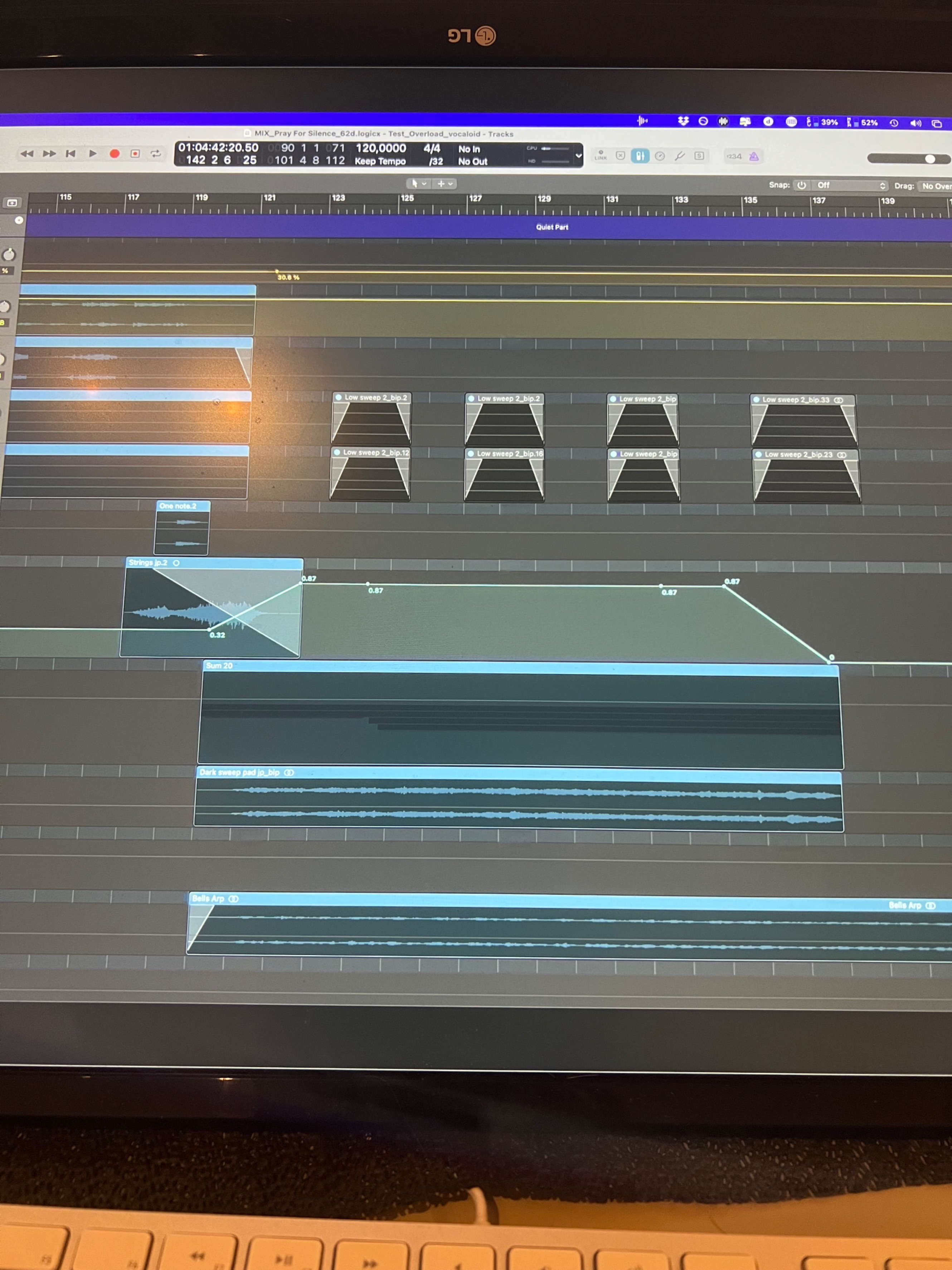The width and height of the screenshot is (952, 1270).
Task: Click bar 133 on the ruler
Action: (x=681, y=200)
